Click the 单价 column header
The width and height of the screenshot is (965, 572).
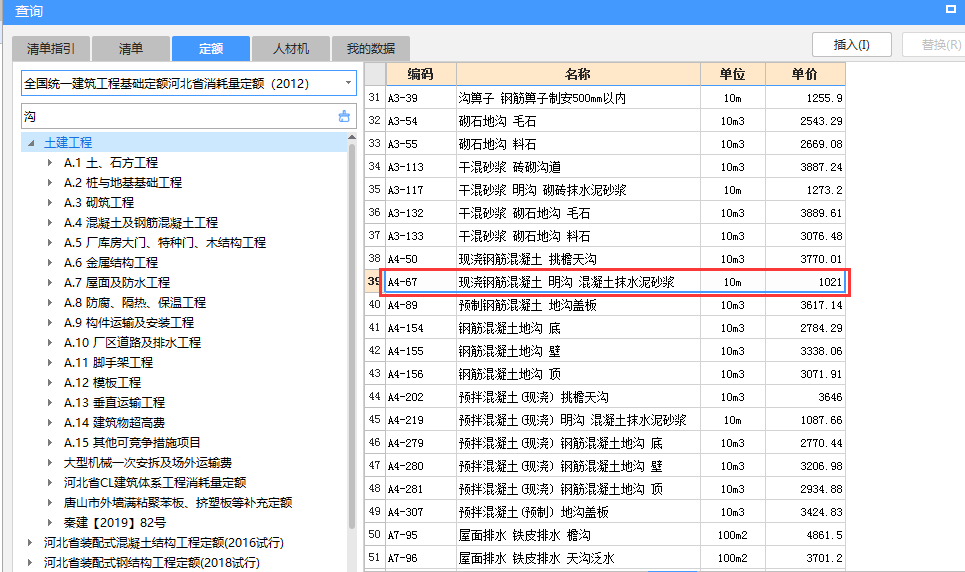805,75
